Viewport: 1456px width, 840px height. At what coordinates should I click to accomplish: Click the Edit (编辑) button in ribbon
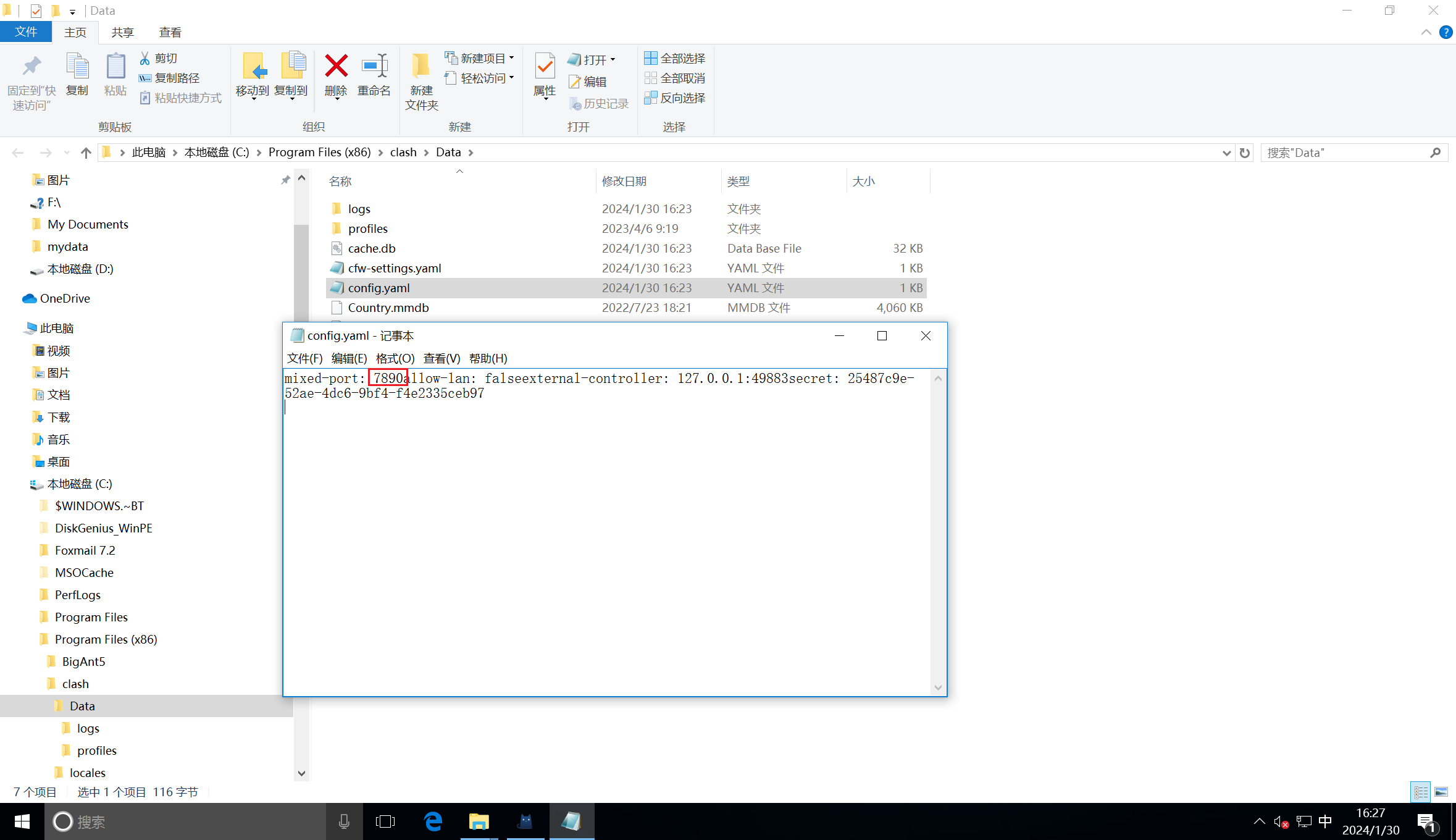[x=587, y=82]
